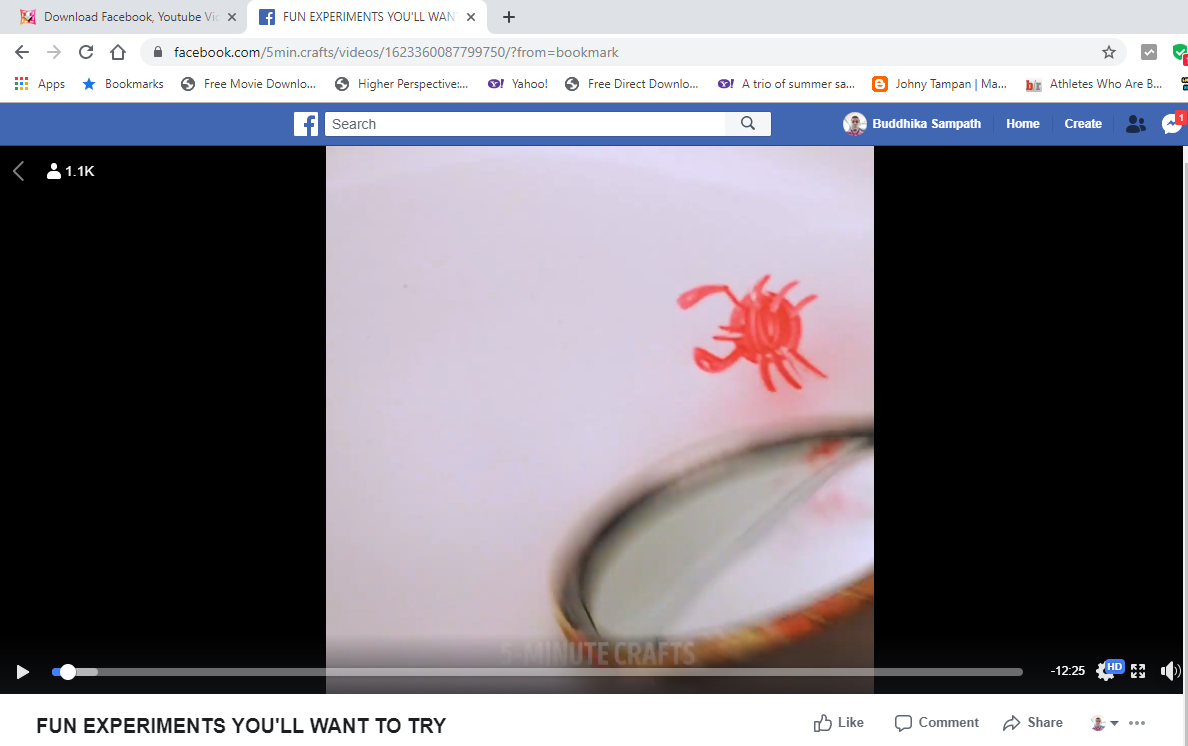Image resolution: width=1188 pixels, height=746 pixels.
Task: Open Bookmarks folder
Action: pos(123,84)
